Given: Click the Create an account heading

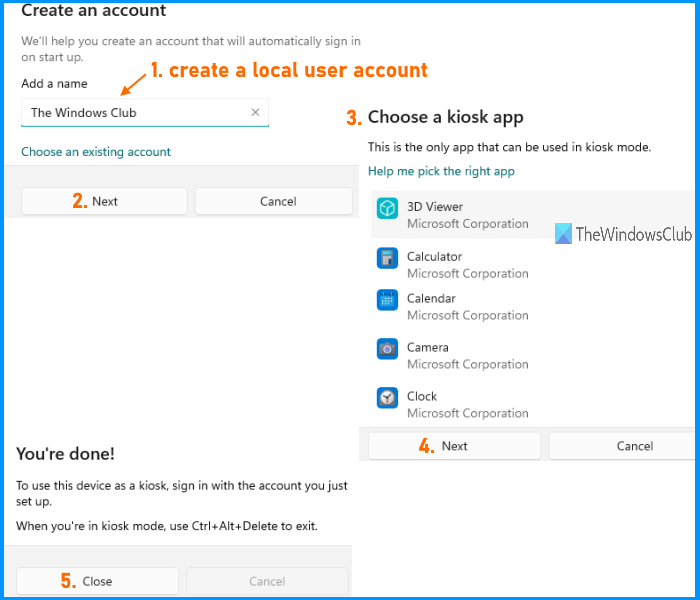Looking at the screenshot, I should coord(94,10).
